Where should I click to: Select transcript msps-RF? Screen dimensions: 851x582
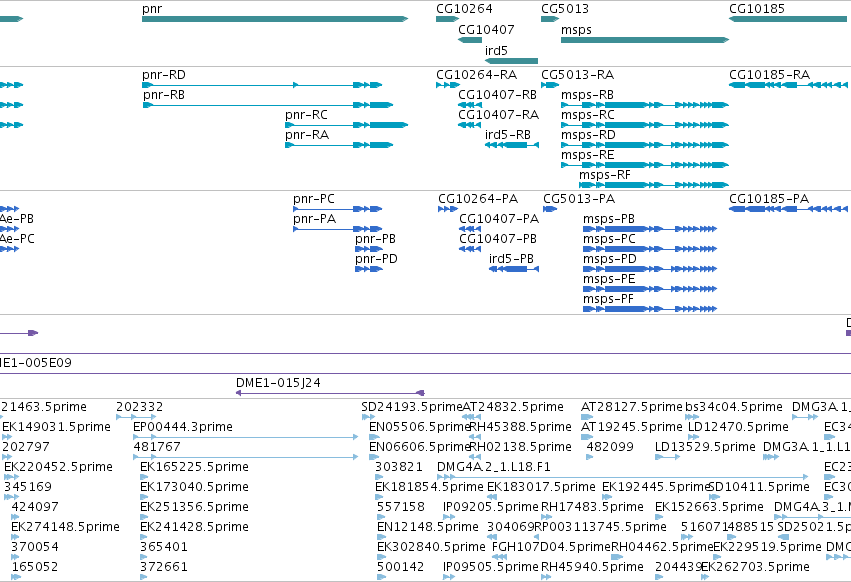653,185
